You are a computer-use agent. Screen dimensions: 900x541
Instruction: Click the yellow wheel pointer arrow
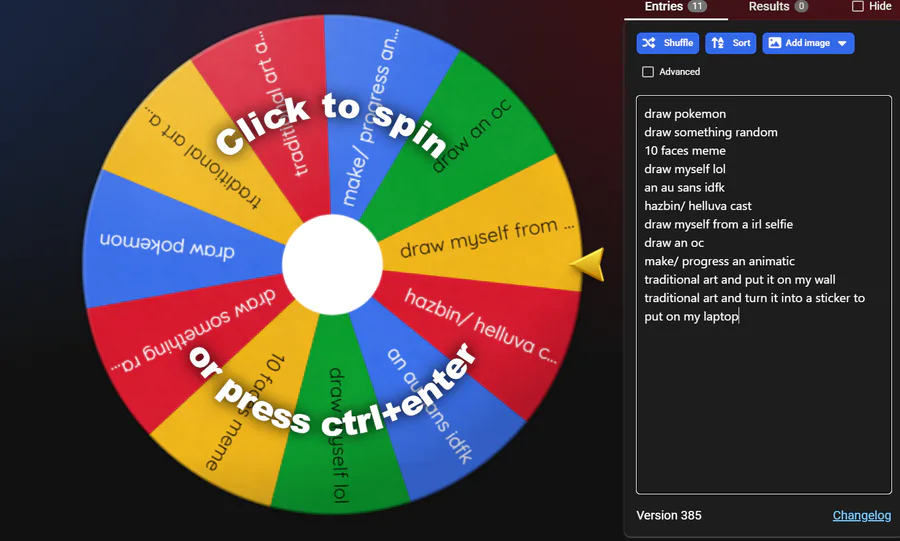(587, 264)
